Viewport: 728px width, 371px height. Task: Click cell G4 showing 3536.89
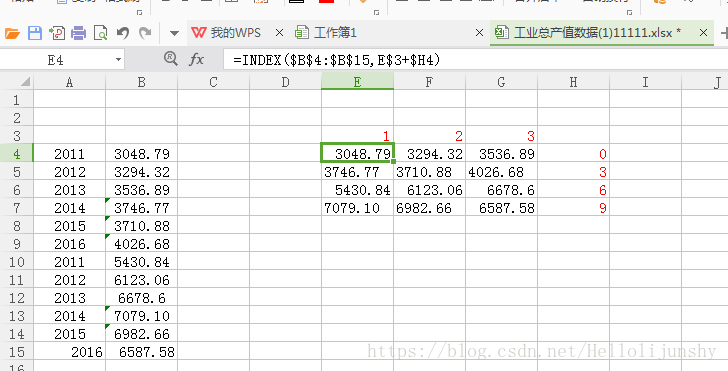501,154
